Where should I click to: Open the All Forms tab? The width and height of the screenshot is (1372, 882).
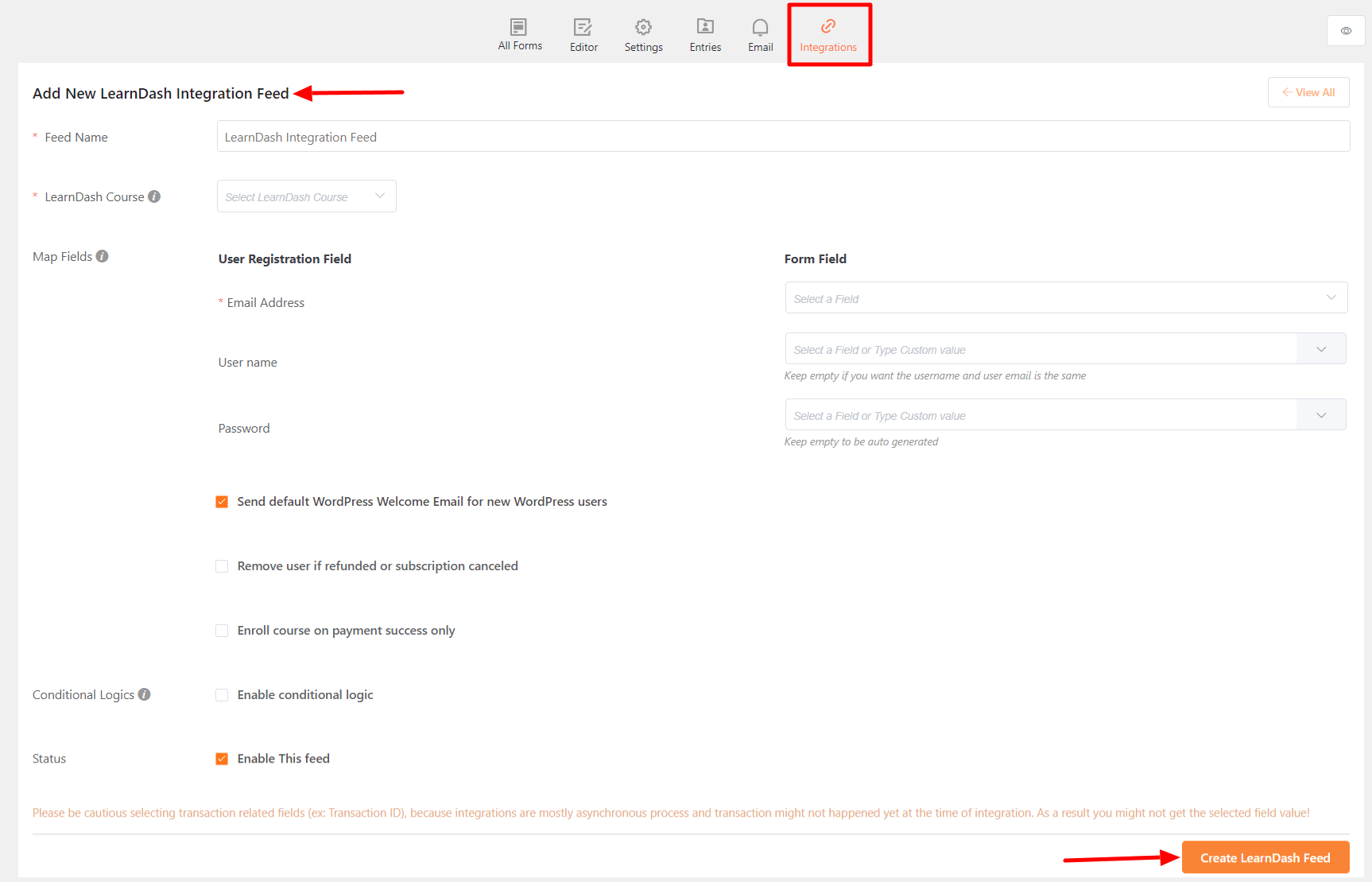[520, 35]
